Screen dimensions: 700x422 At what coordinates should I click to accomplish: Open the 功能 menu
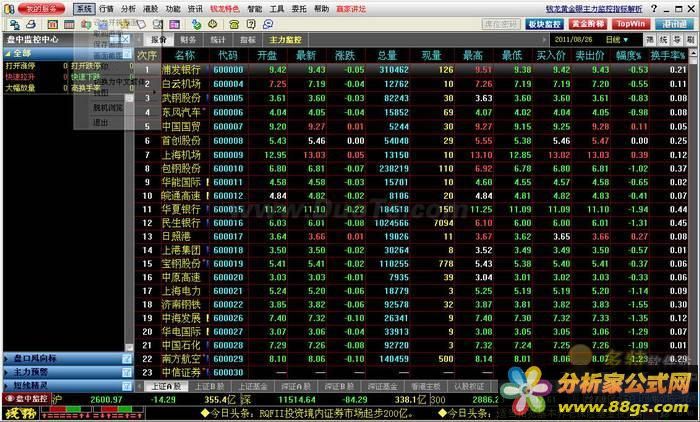[173, 9]
